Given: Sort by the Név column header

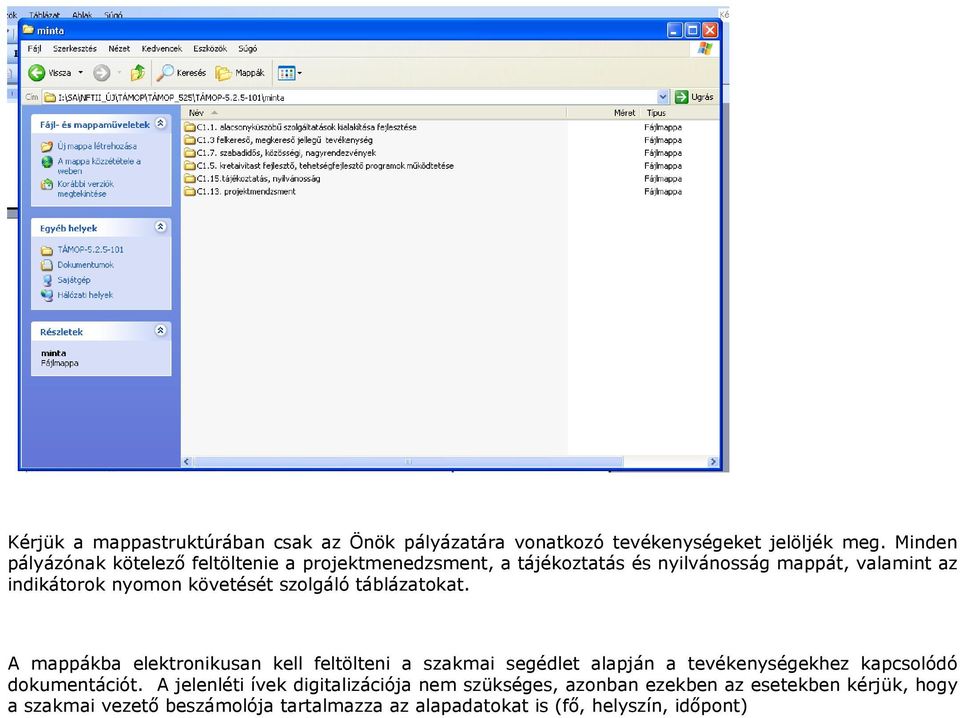Looking at the screenshot, I should click(374, 113).
